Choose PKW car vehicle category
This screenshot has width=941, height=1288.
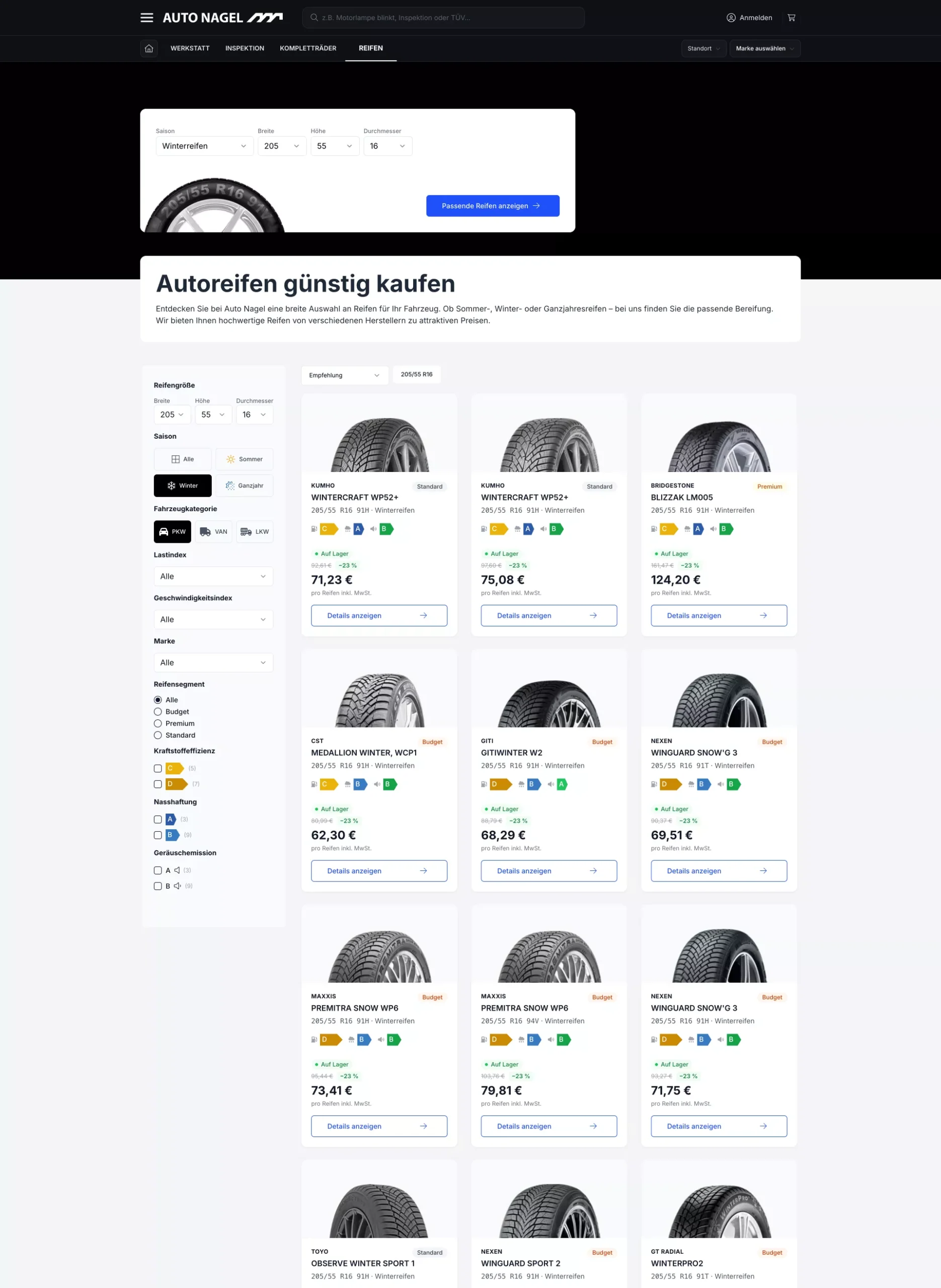point(173,532)
